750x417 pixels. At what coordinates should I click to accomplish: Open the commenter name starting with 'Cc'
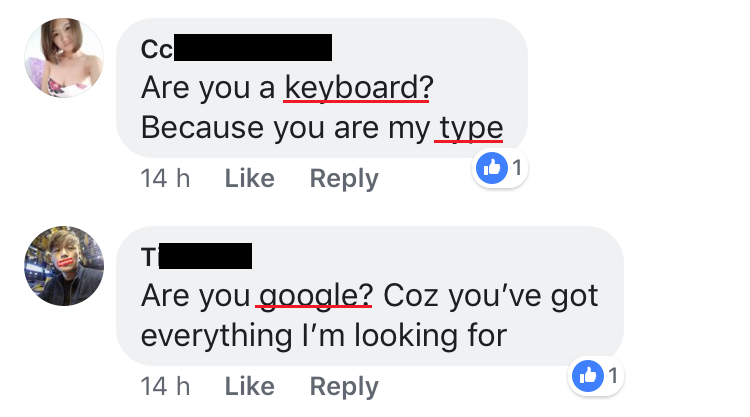(157, 47)
